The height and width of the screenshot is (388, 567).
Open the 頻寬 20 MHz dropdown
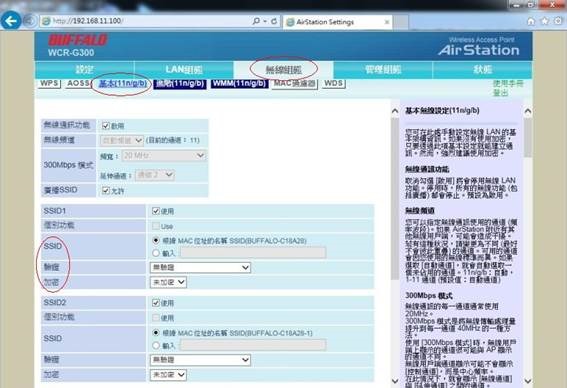pos(164,156)
